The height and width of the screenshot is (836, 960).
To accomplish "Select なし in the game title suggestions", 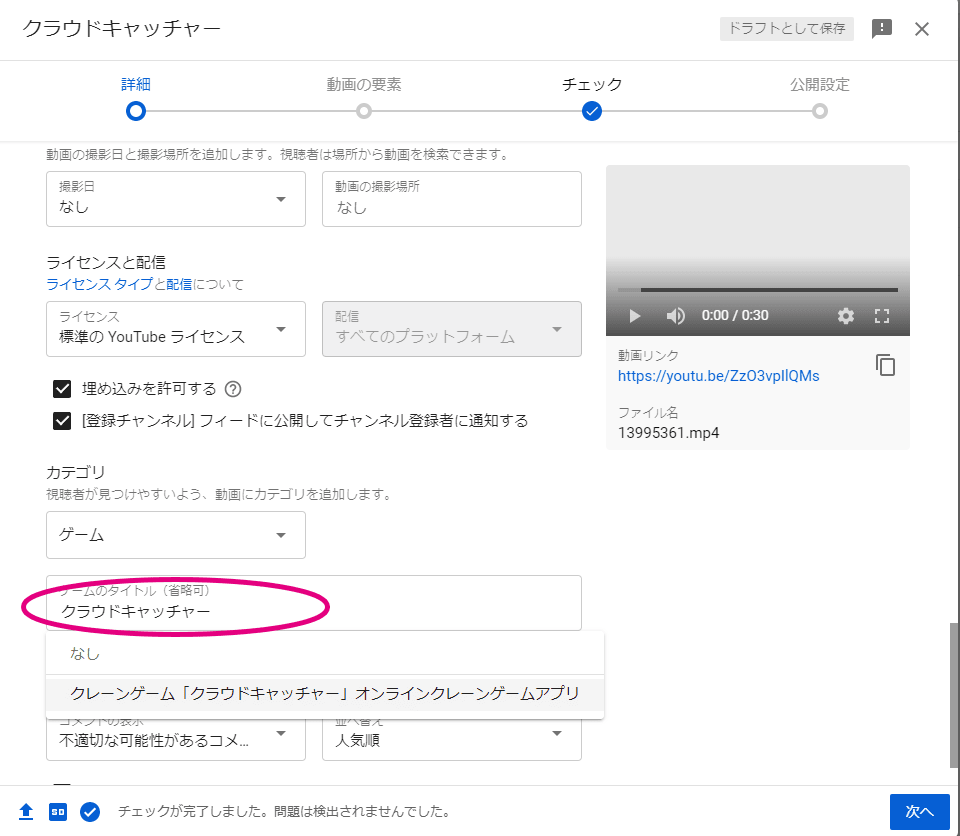I will [x=325, y=653].
